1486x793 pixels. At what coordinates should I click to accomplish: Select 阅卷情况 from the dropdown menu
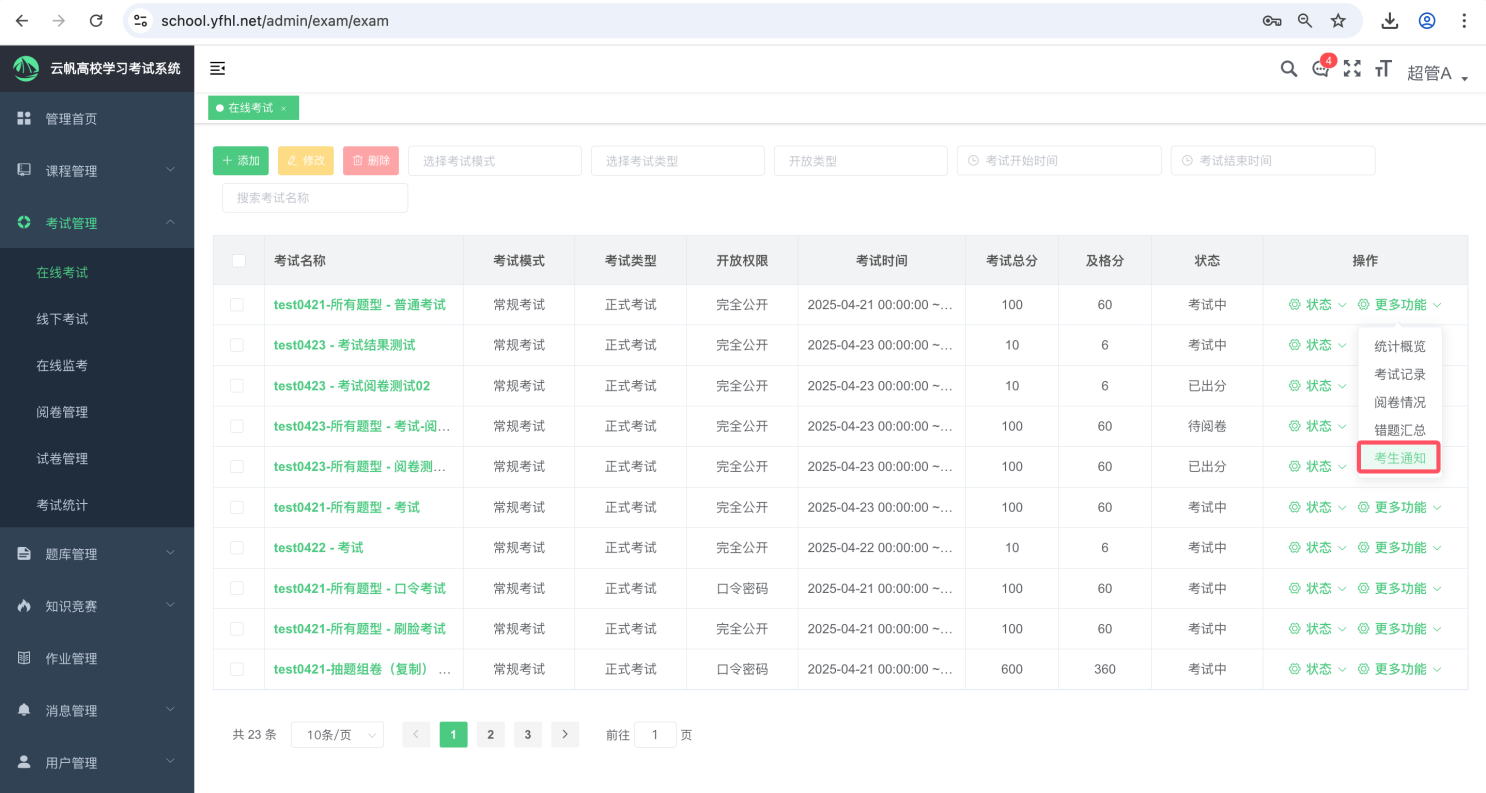pyautogui.click(x=1400, y=402)
